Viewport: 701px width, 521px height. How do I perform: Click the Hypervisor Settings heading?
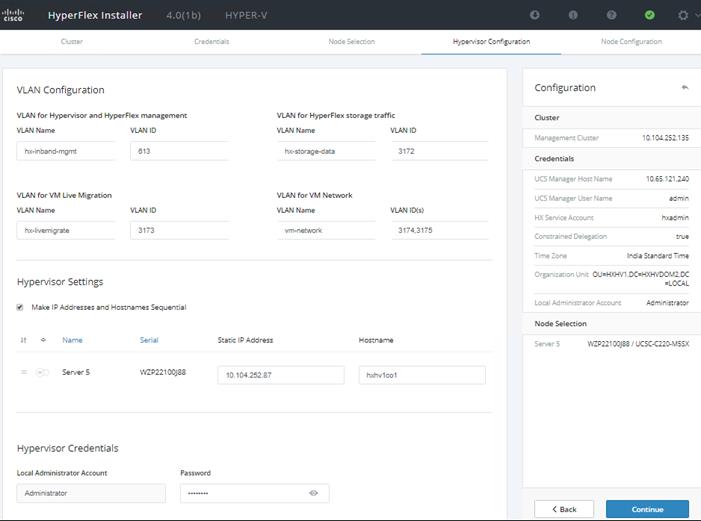(x=60, y=282)
